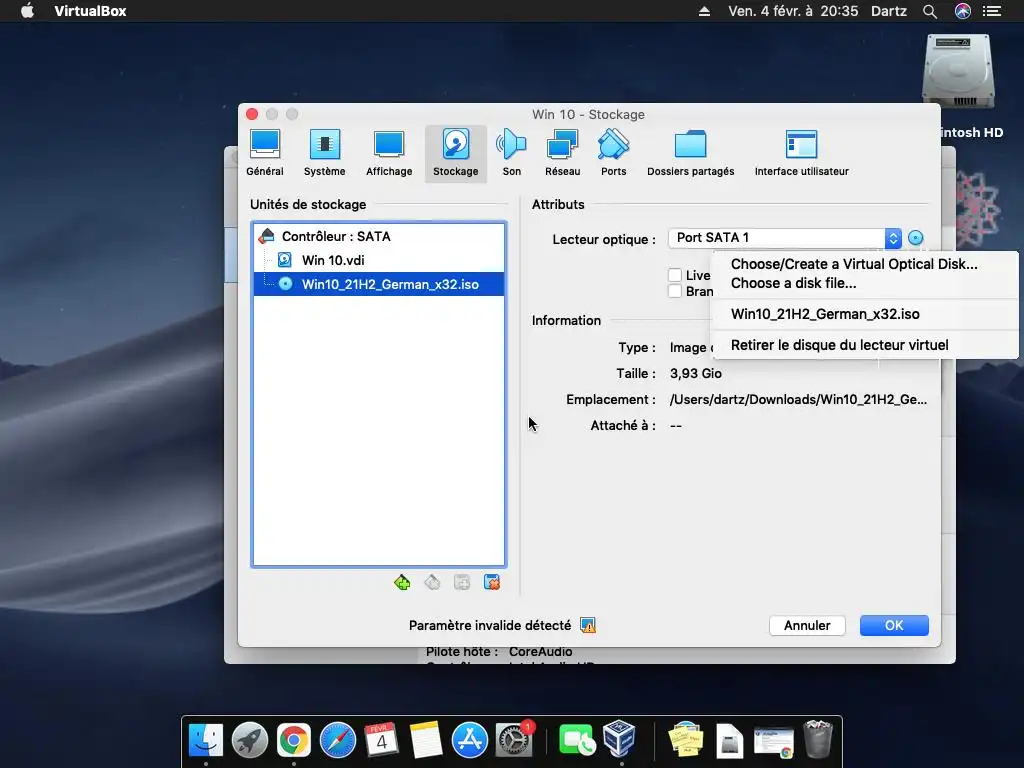The height and width of the screenshot is (768, 1024).
Task: Select Win10_21H2_German_x32.iso in storage tree
Action: pos(379,284)
